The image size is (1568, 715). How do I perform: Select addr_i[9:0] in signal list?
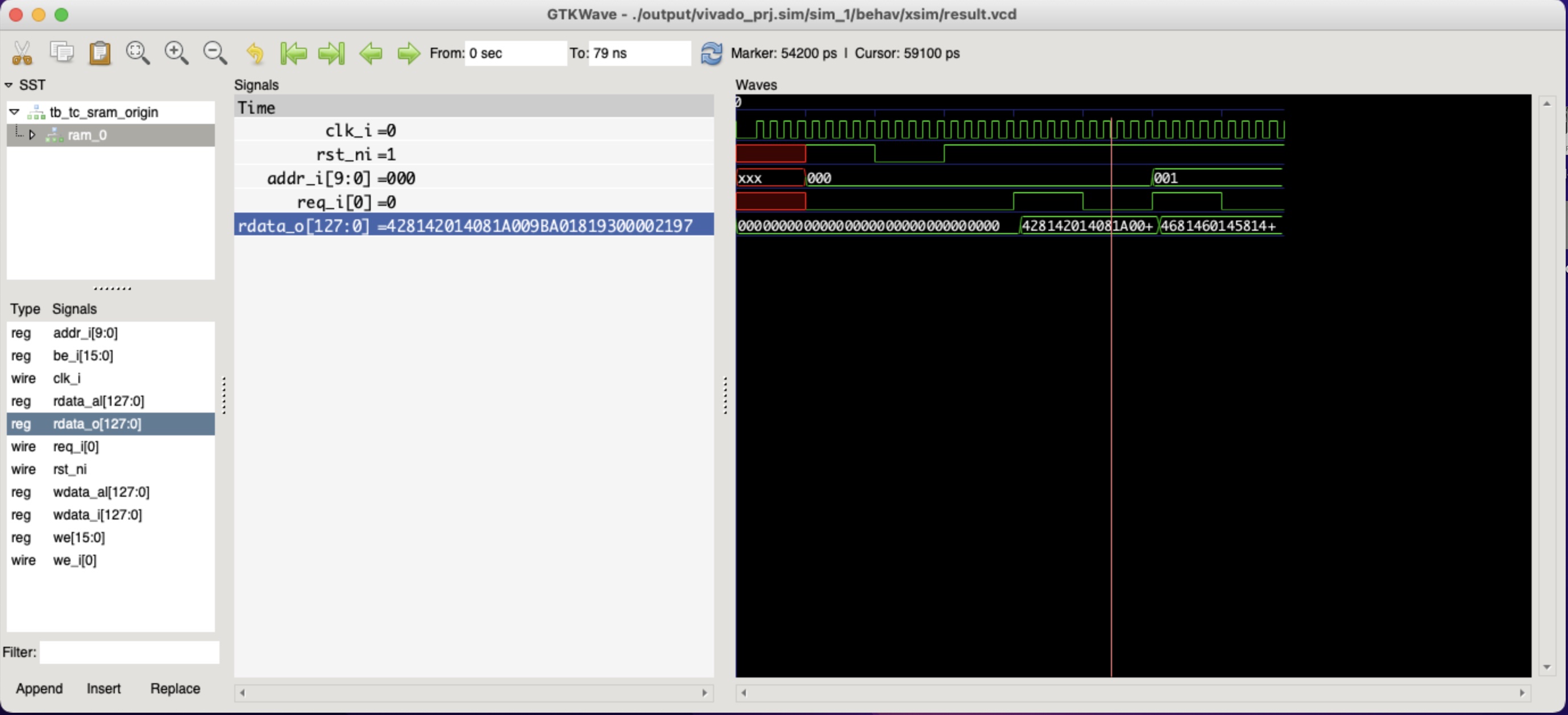click(x=110, y=333)
